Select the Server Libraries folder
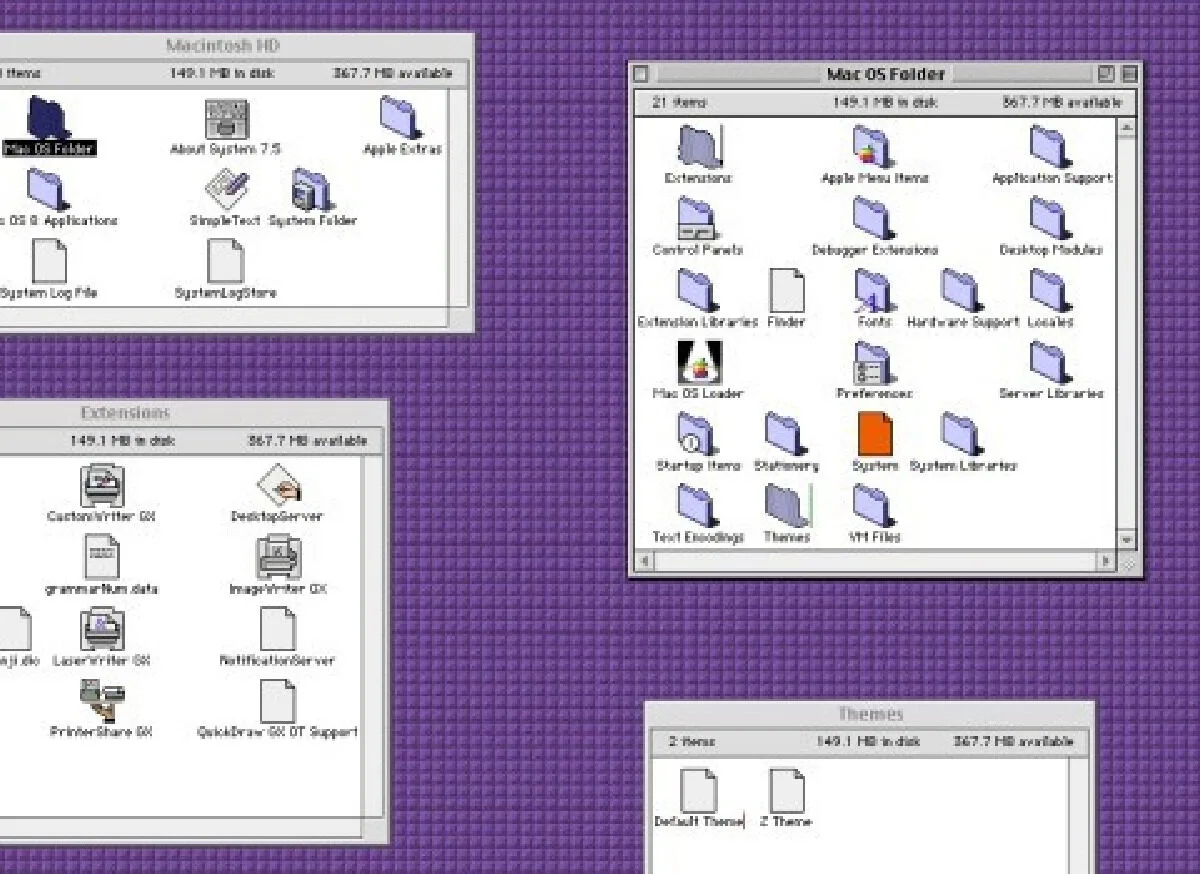 (1050, 363)
